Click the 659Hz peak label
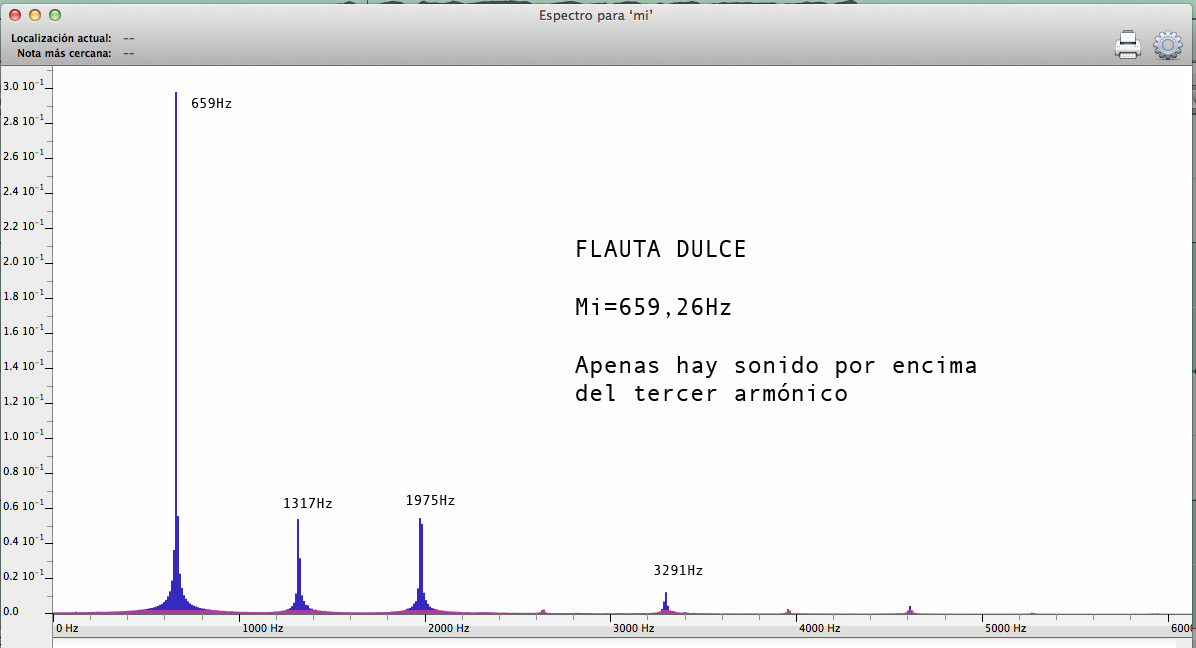 pyautogui.click(x=211, y=103)
